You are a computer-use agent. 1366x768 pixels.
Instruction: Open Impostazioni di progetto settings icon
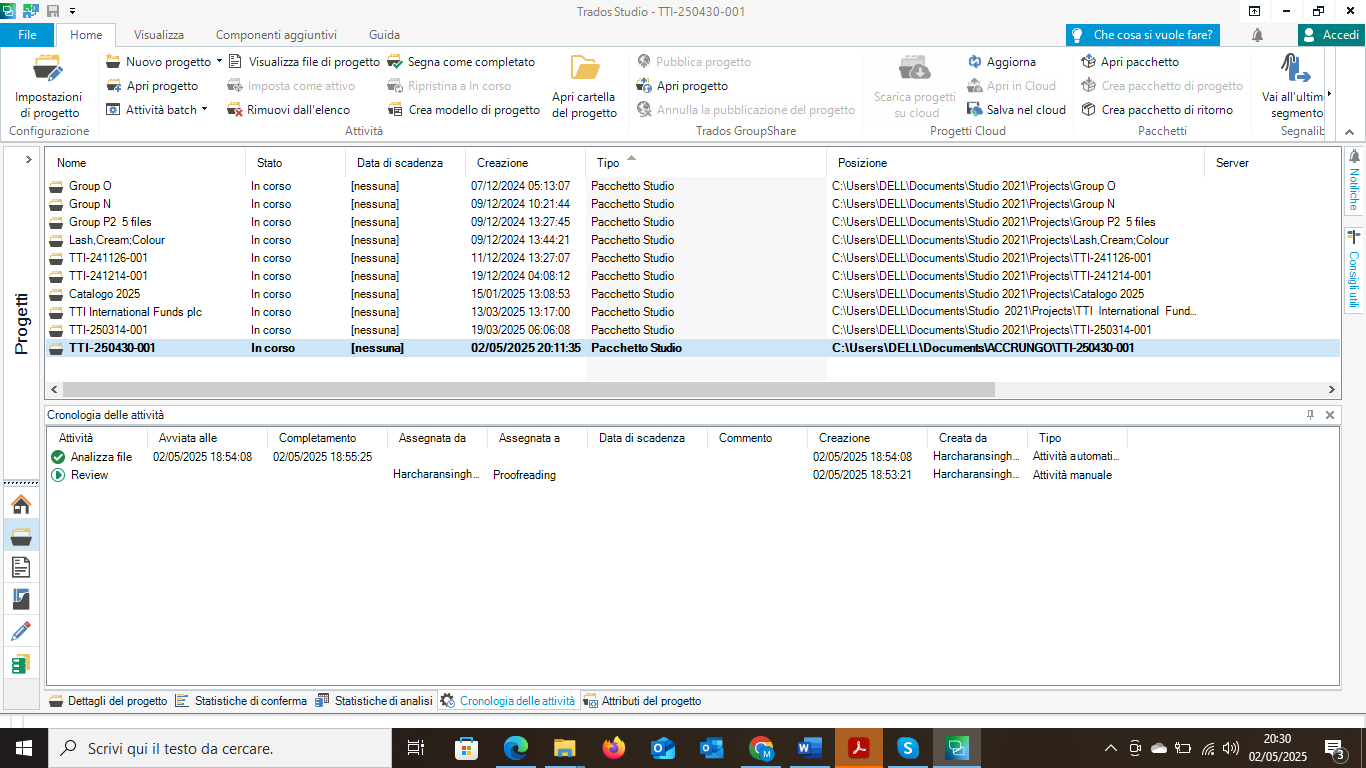click(x=48, y=70)
